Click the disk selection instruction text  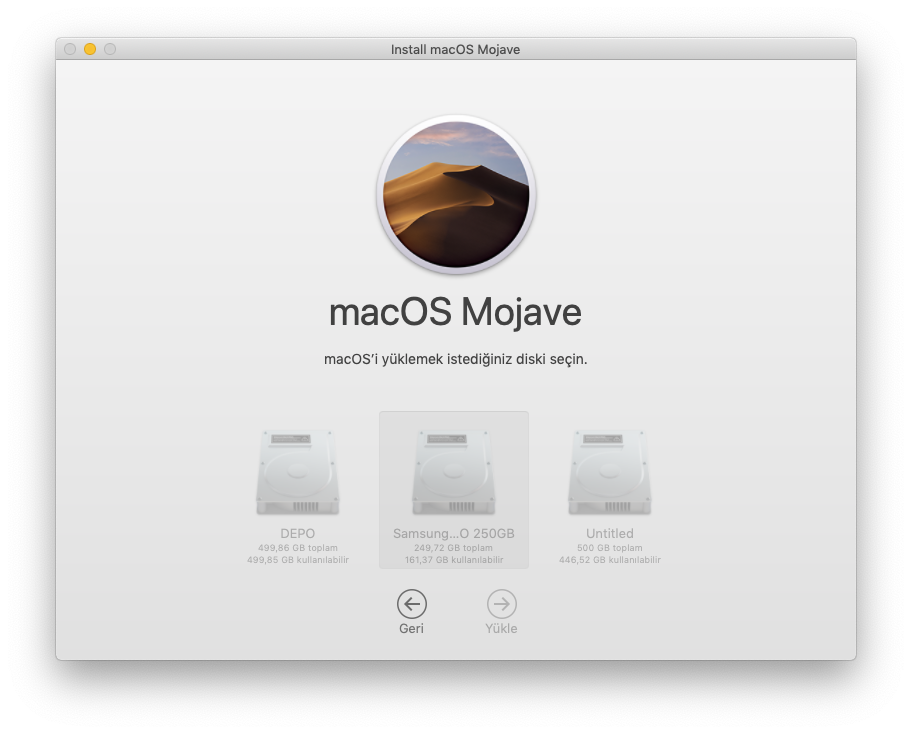455,359
